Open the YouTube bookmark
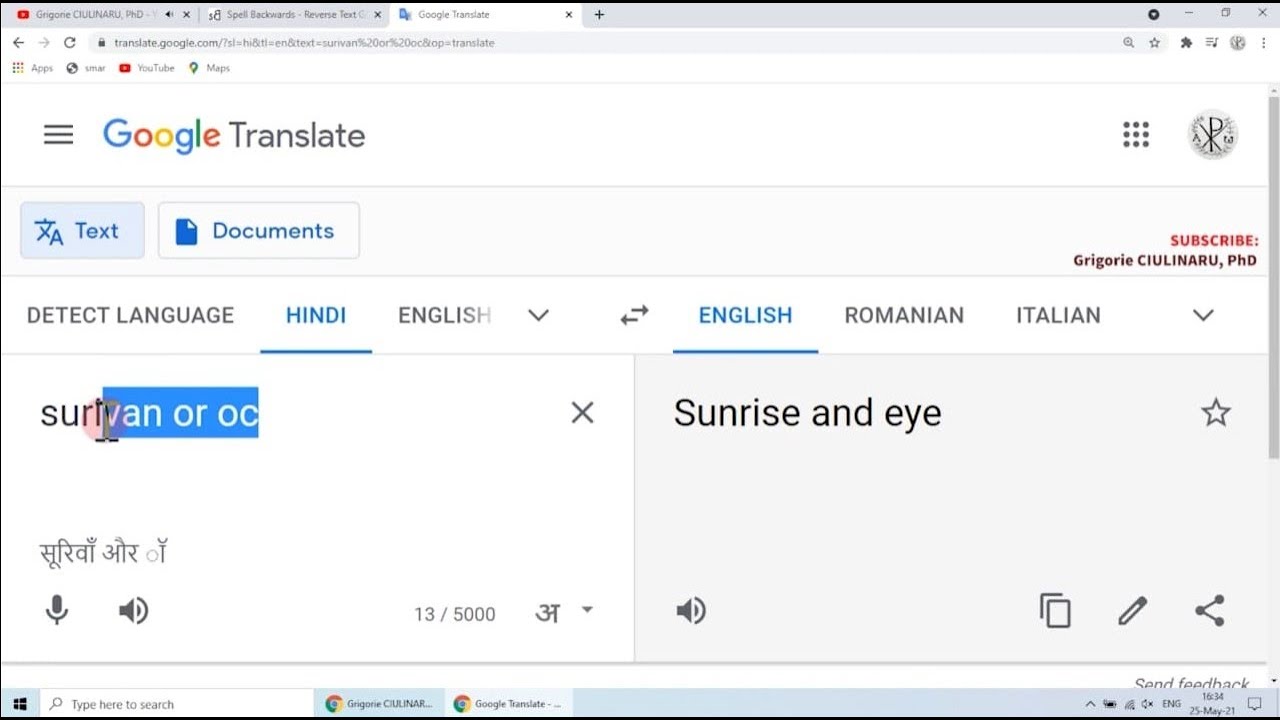Viewport: 1280px width, 720px height. 146,68
